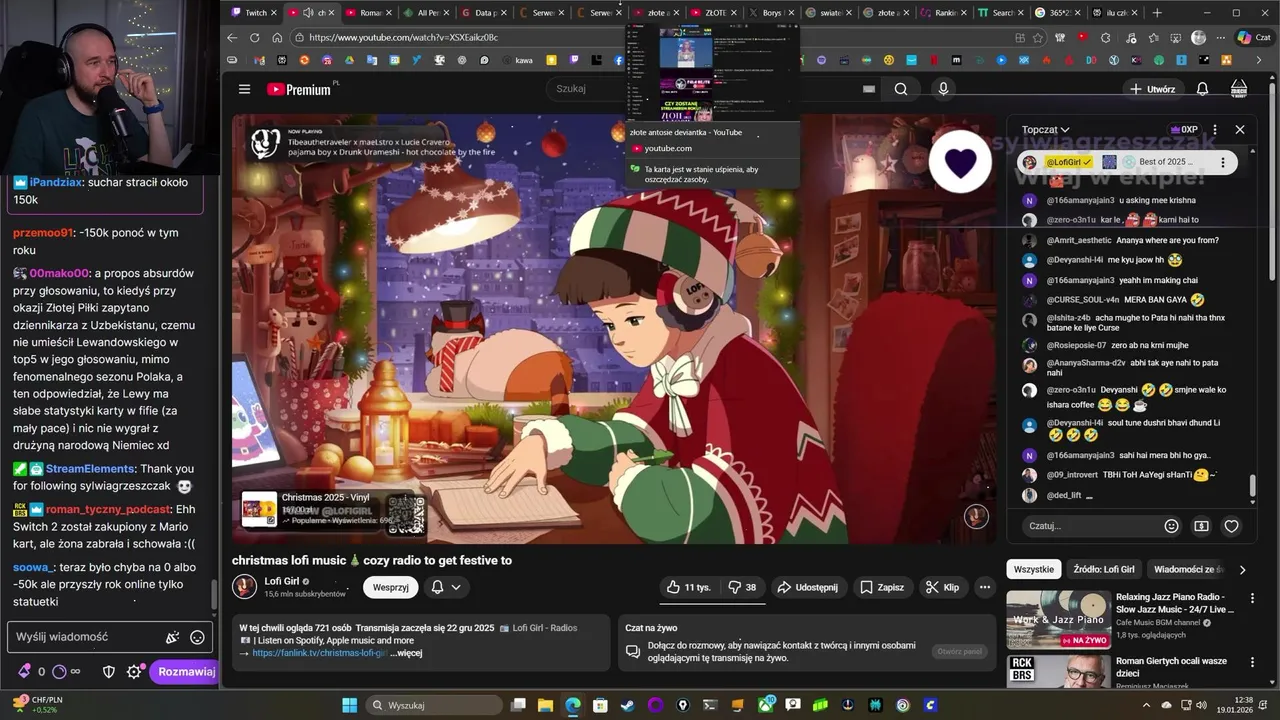Viewport: 1280px width, 720px height.
Task: Select the Wszystkie filter chip
Action: [x=1033, y=569]
